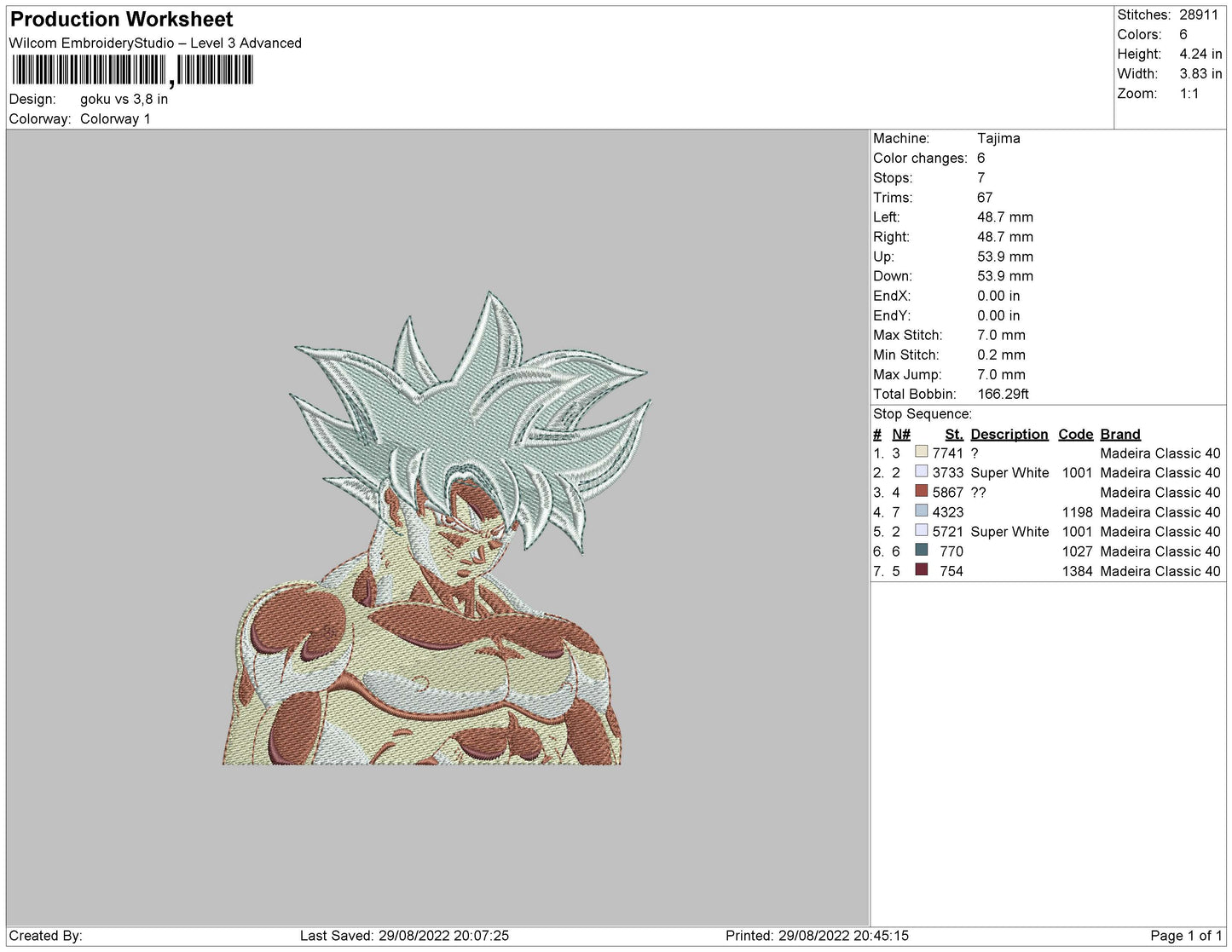Click the 'EndX:' label
The image size is (1232, 952).
892,295
